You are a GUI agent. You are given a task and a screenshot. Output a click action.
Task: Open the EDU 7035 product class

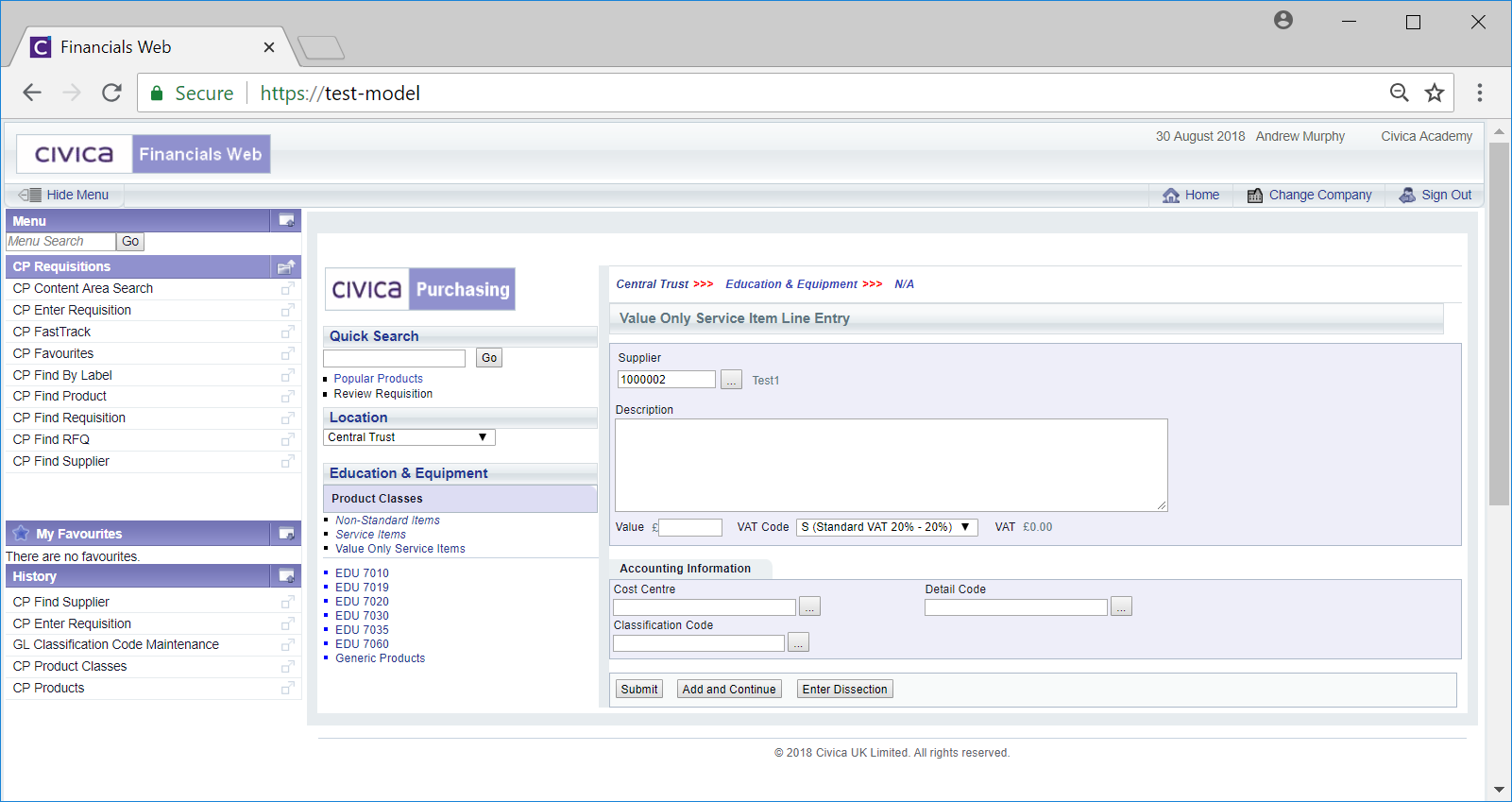pyautogui.click(x=362, y=630)
